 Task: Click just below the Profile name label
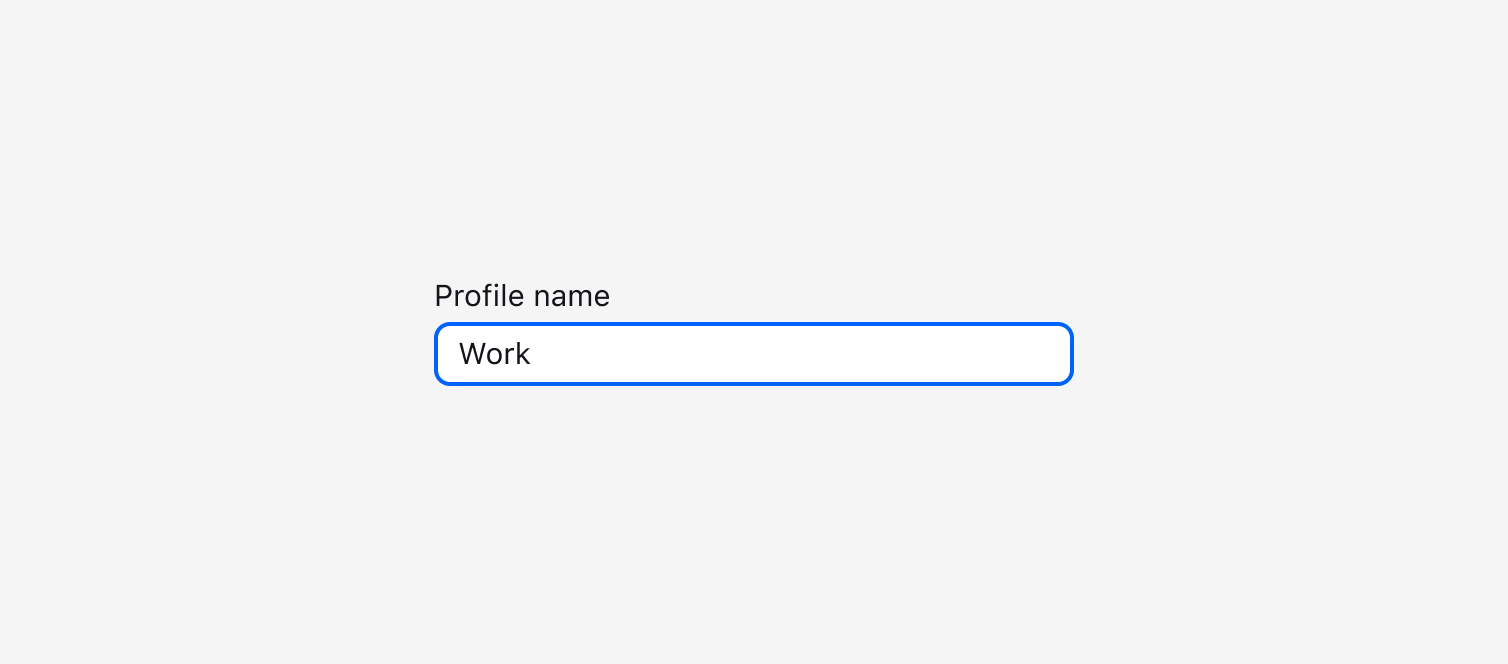tap(522, 313)
